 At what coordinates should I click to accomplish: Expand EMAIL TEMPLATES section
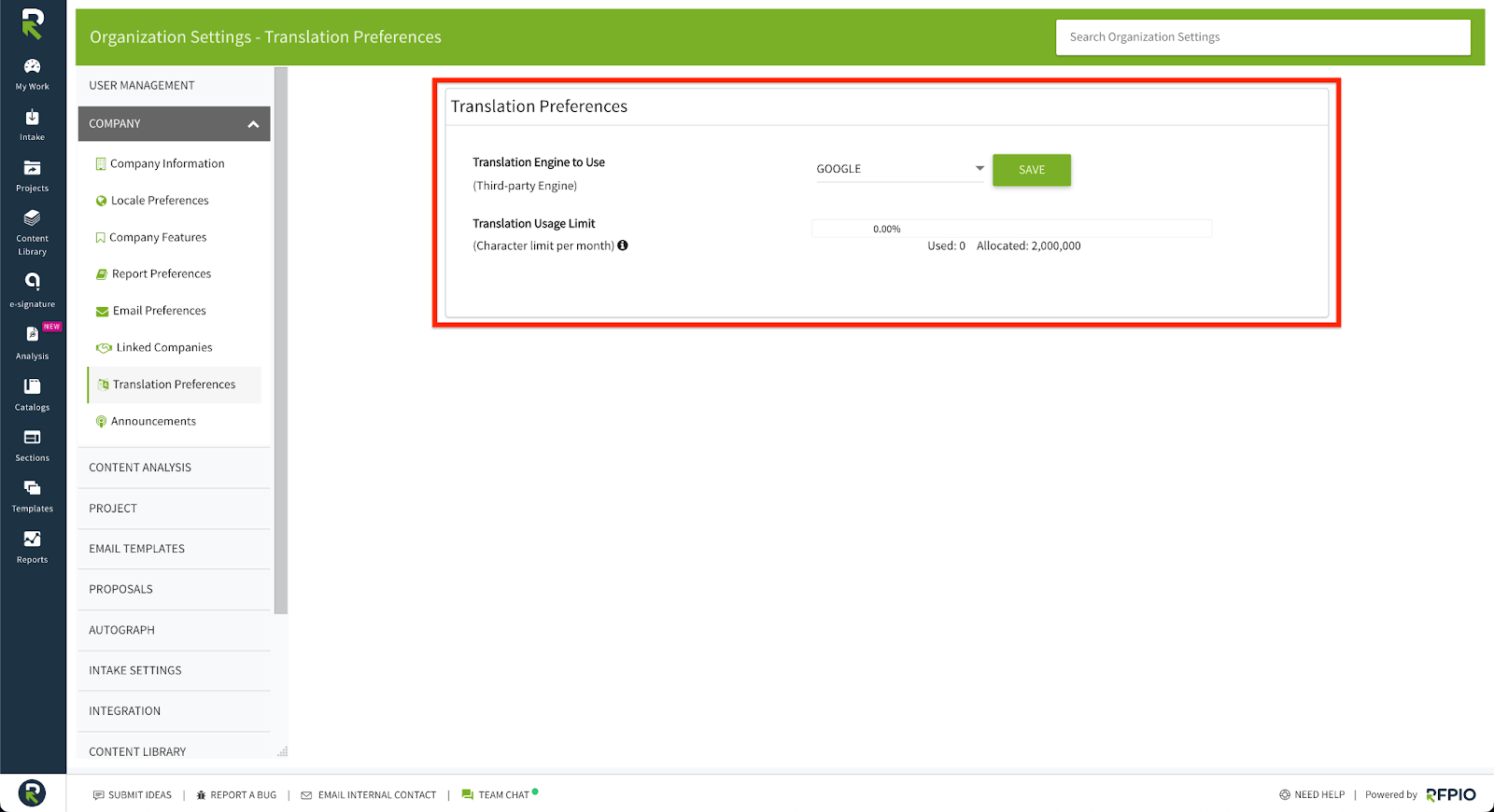175,549
